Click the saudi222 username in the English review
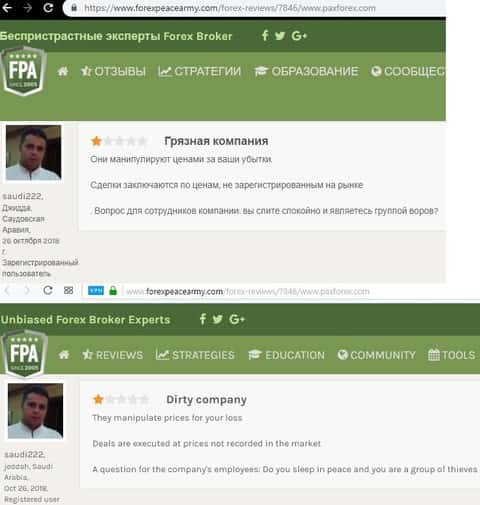Viewport: 480px width, 505px height. 24,454
